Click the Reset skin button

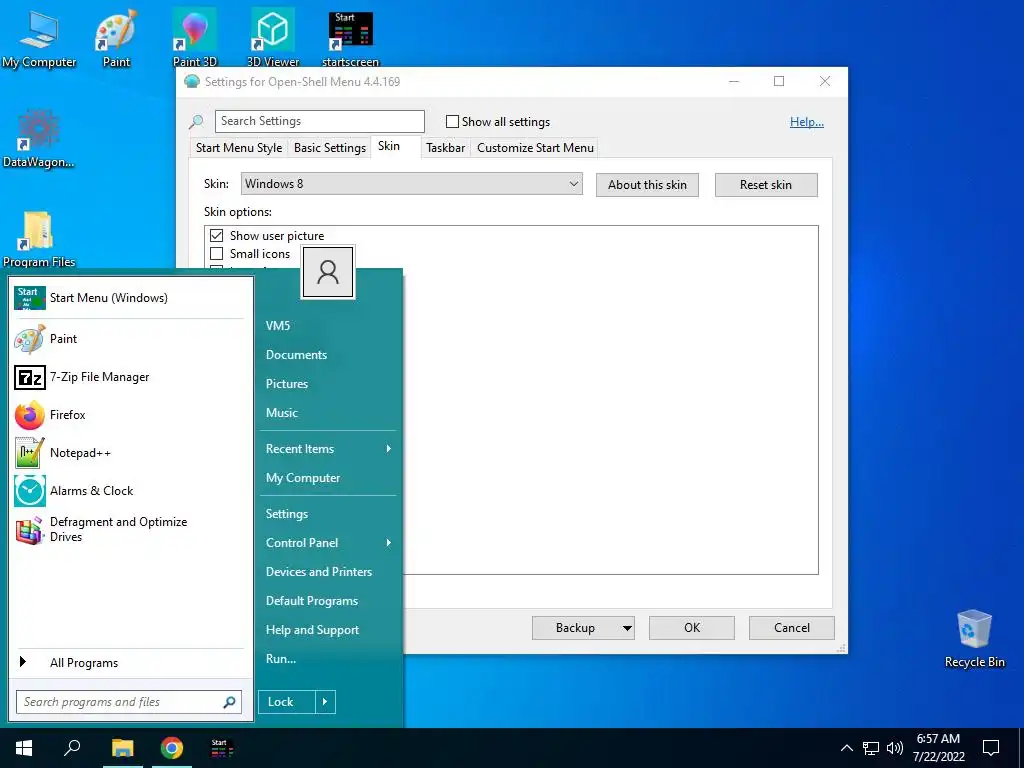point(766,185)
